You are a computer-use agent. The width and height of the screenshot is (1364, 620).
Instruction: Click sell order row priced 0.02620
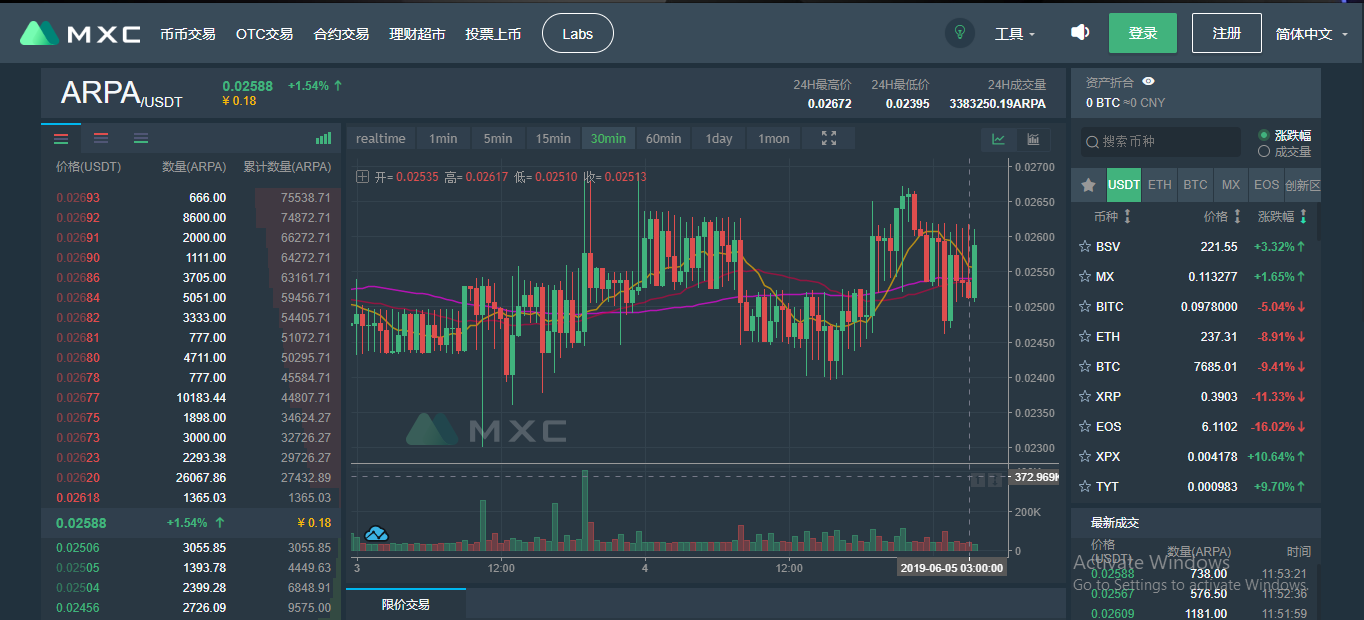click(191, 478)
